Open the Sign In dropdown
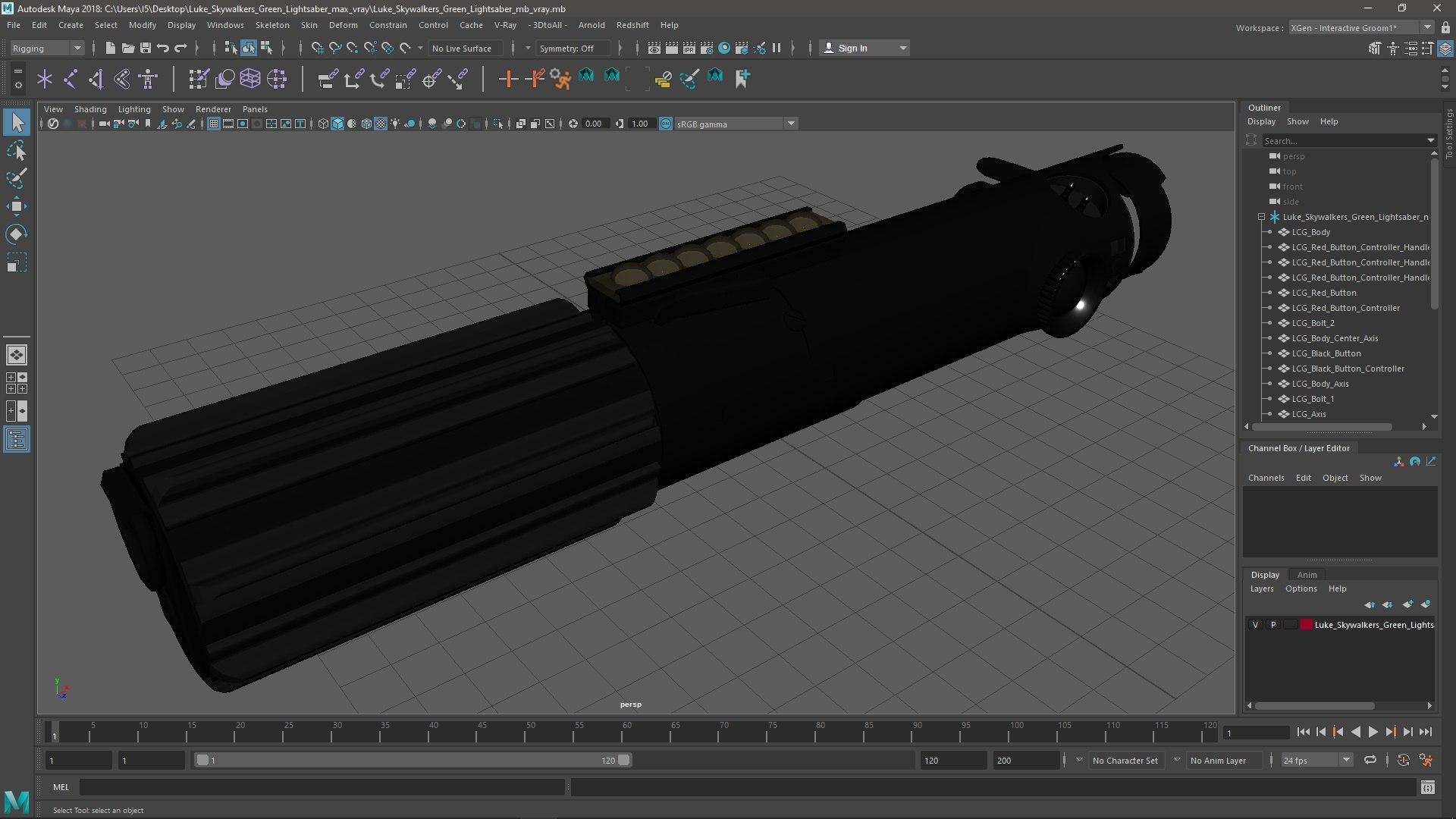This screenshot has height=819, width=1456. coord(864,48)
